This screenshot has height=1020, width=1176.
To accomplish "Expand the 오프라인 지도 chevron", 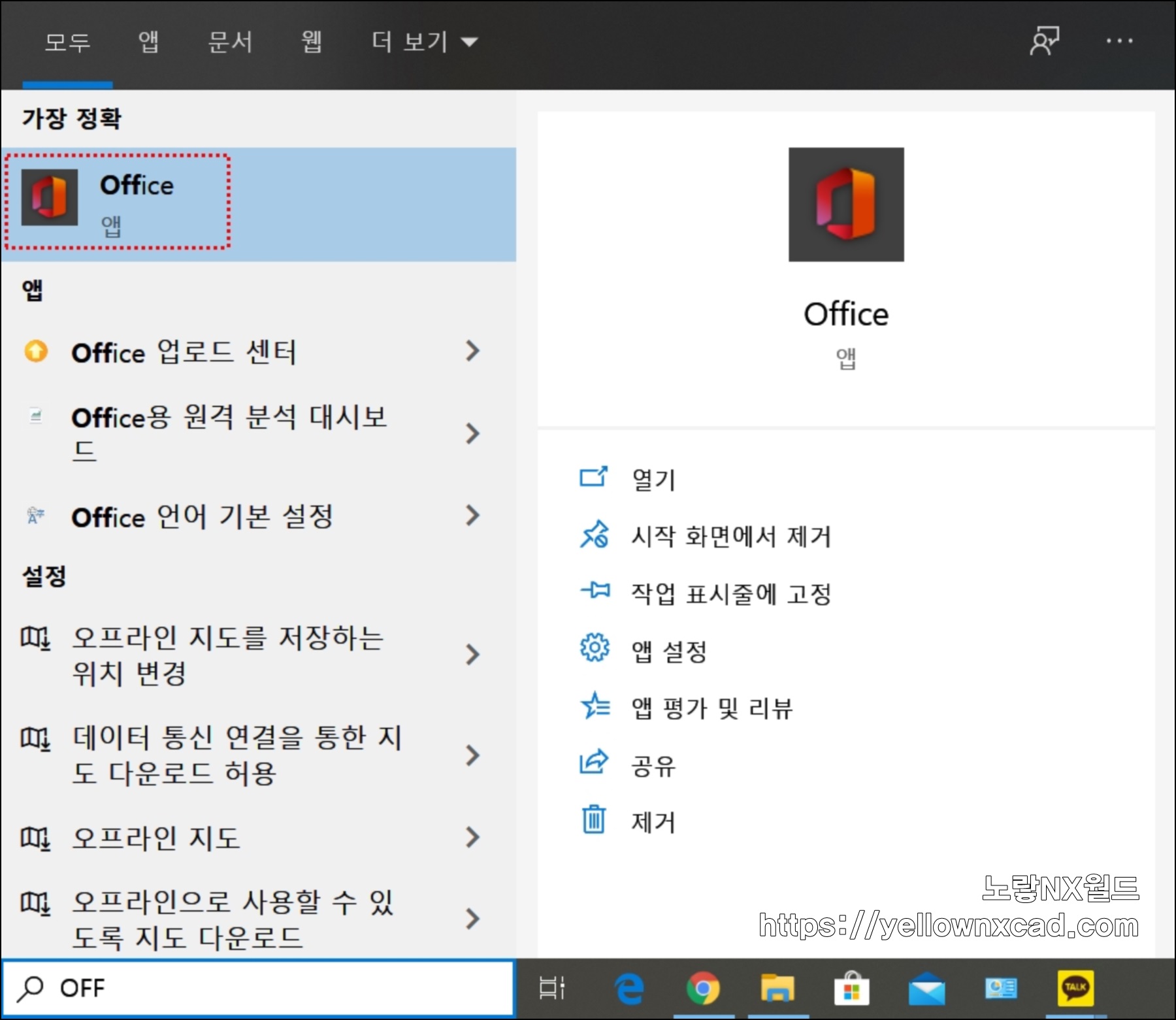I will (x=473, y=837).
